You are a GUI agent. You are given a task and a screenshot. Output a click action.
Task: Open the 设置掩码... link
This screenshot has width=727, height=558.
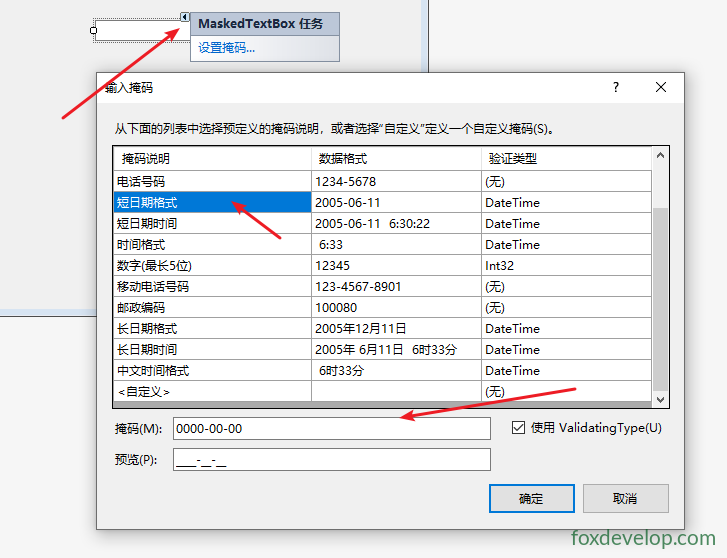[x=226, y=48]
